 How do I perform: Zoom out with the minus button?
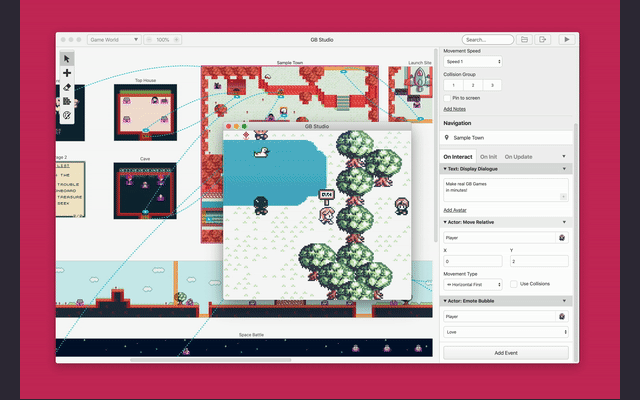click(149, 40)
